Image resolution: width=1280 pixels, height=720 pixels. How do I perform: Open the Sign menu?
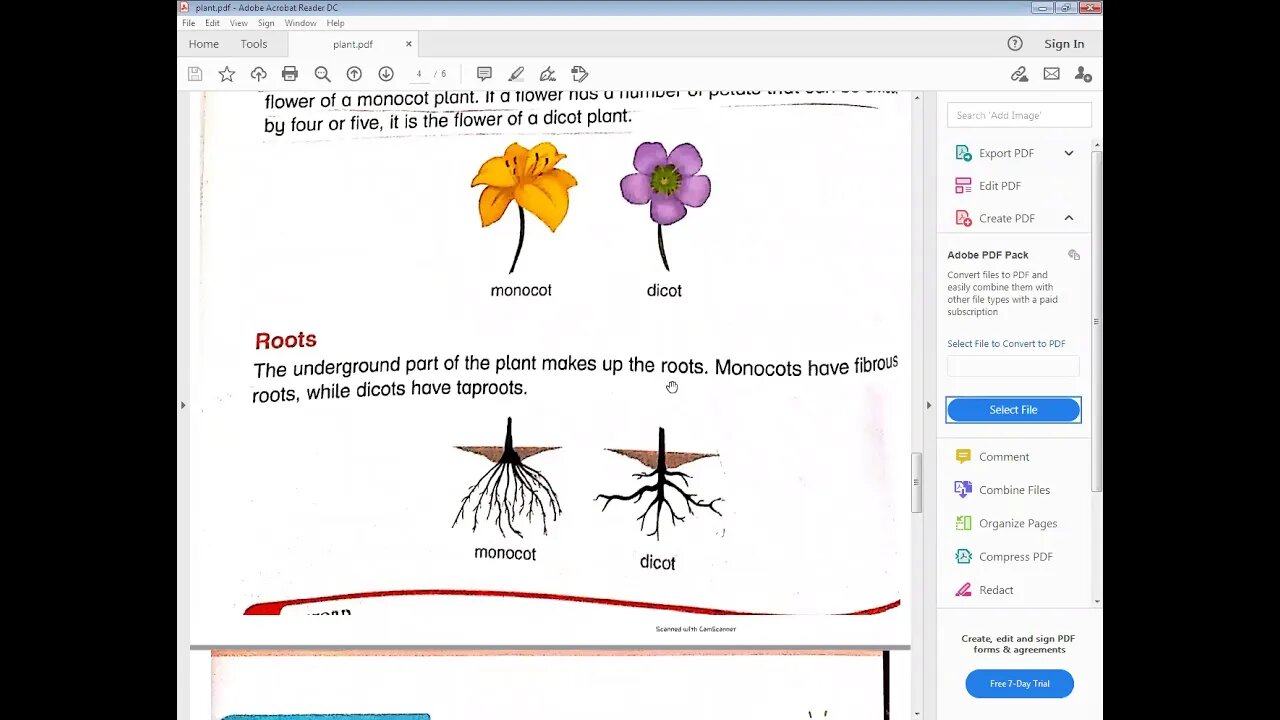[266, 23]
